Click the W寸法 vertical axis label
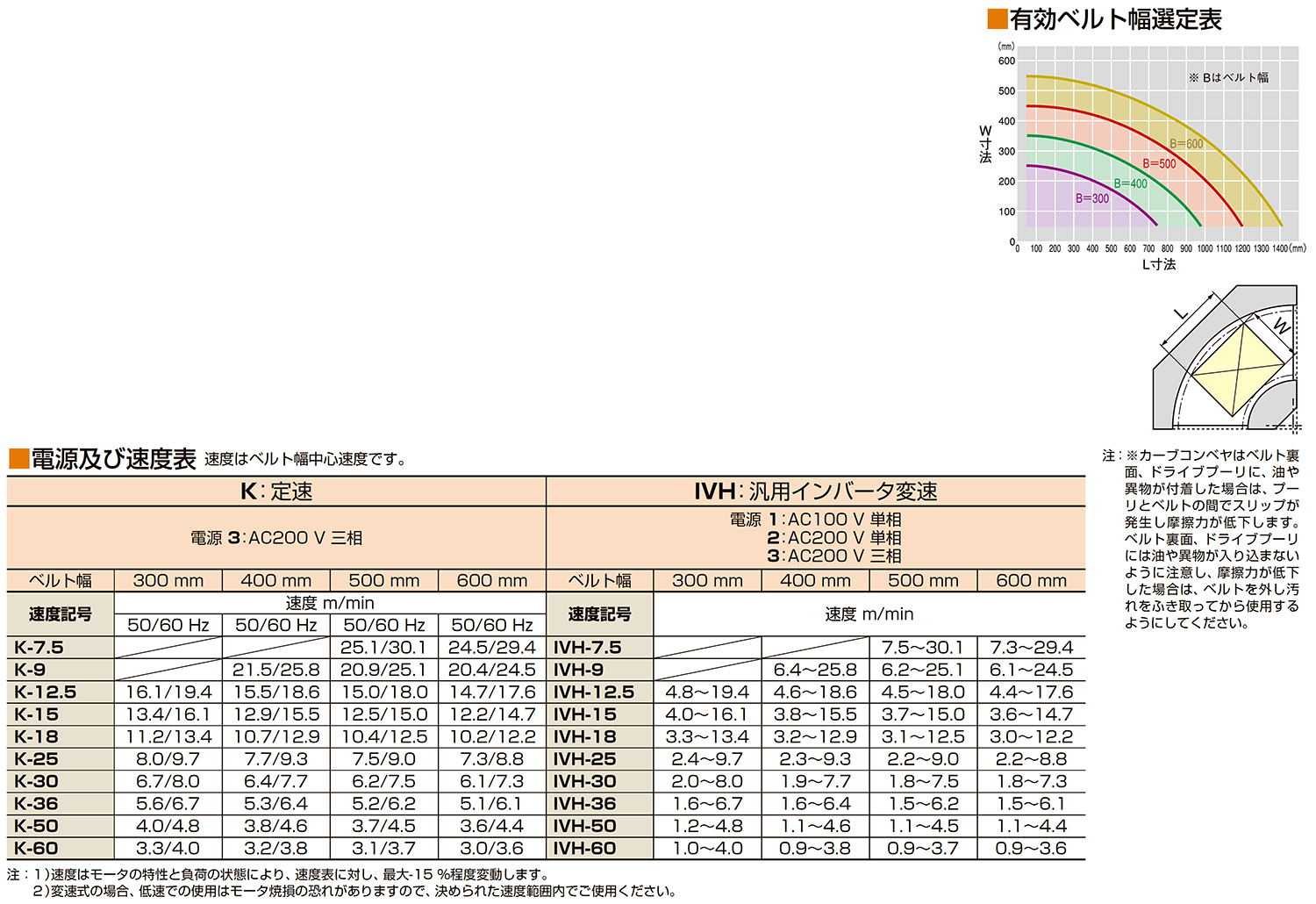Viewport: 1316px width, 904px height. pyautogui.click(x=985, y=144)
